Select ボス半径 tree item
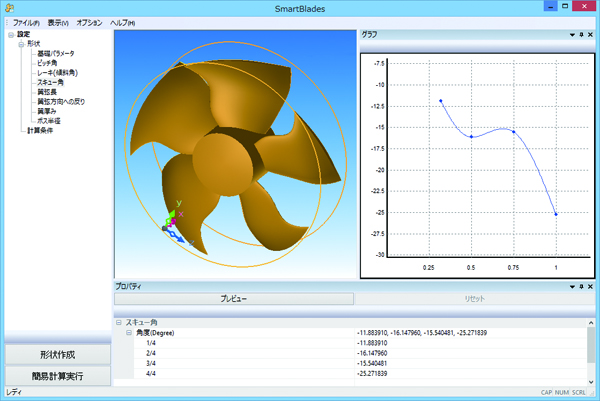This screenshot has height=401, width=600. click(x=49, y=121)
